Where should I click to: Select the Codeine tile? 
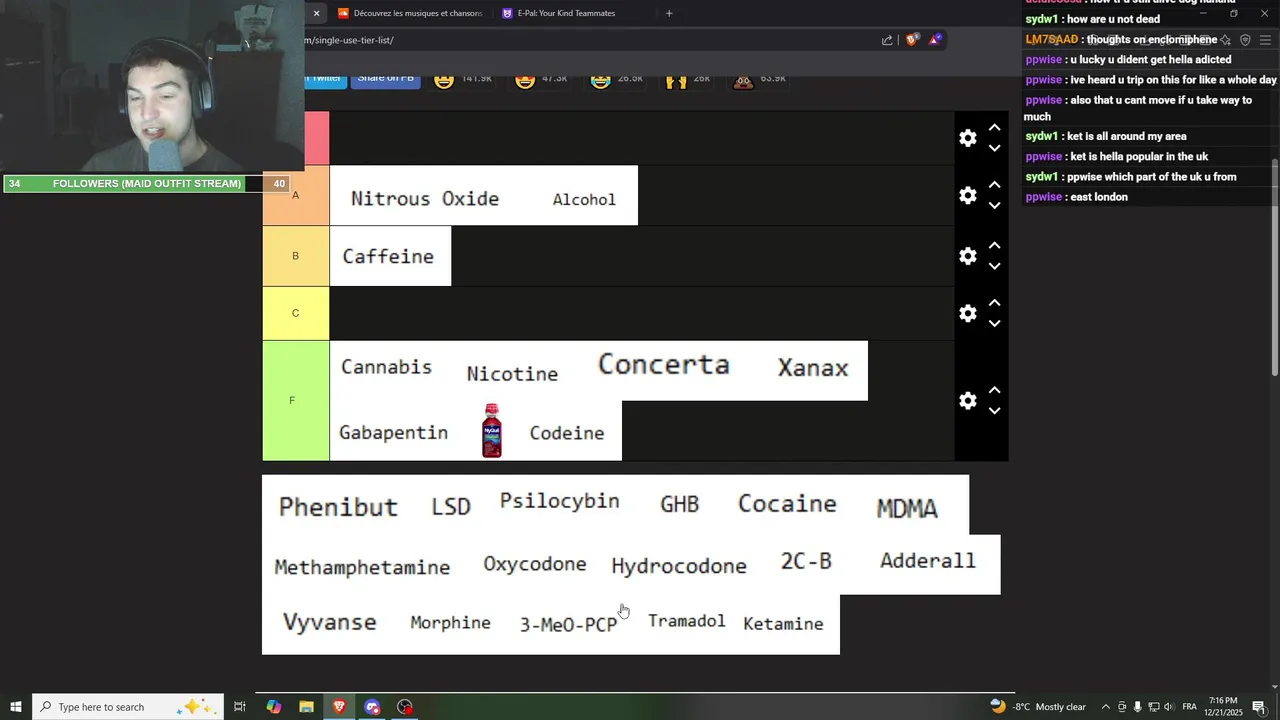pos(567,432)
